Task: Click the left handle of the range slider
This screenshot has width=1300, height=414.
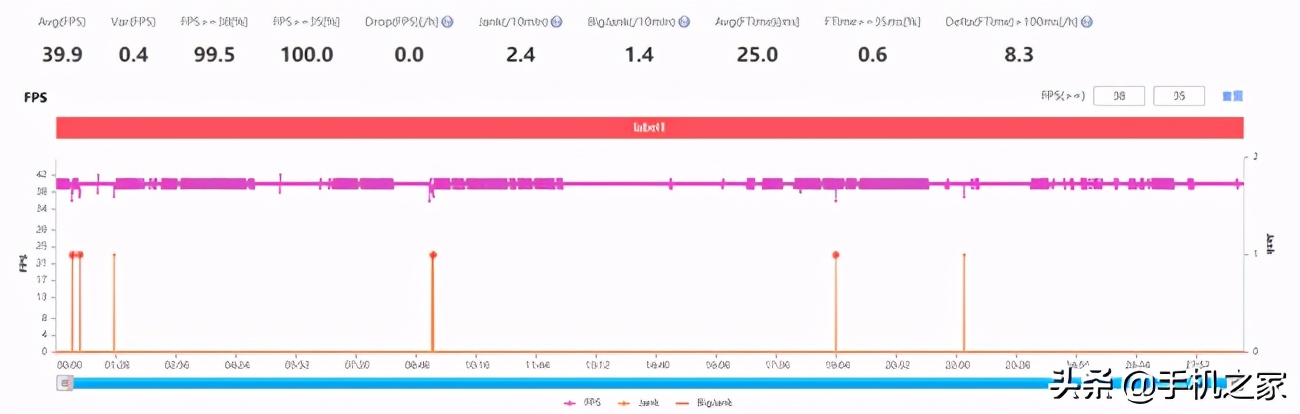Action: 66,382
